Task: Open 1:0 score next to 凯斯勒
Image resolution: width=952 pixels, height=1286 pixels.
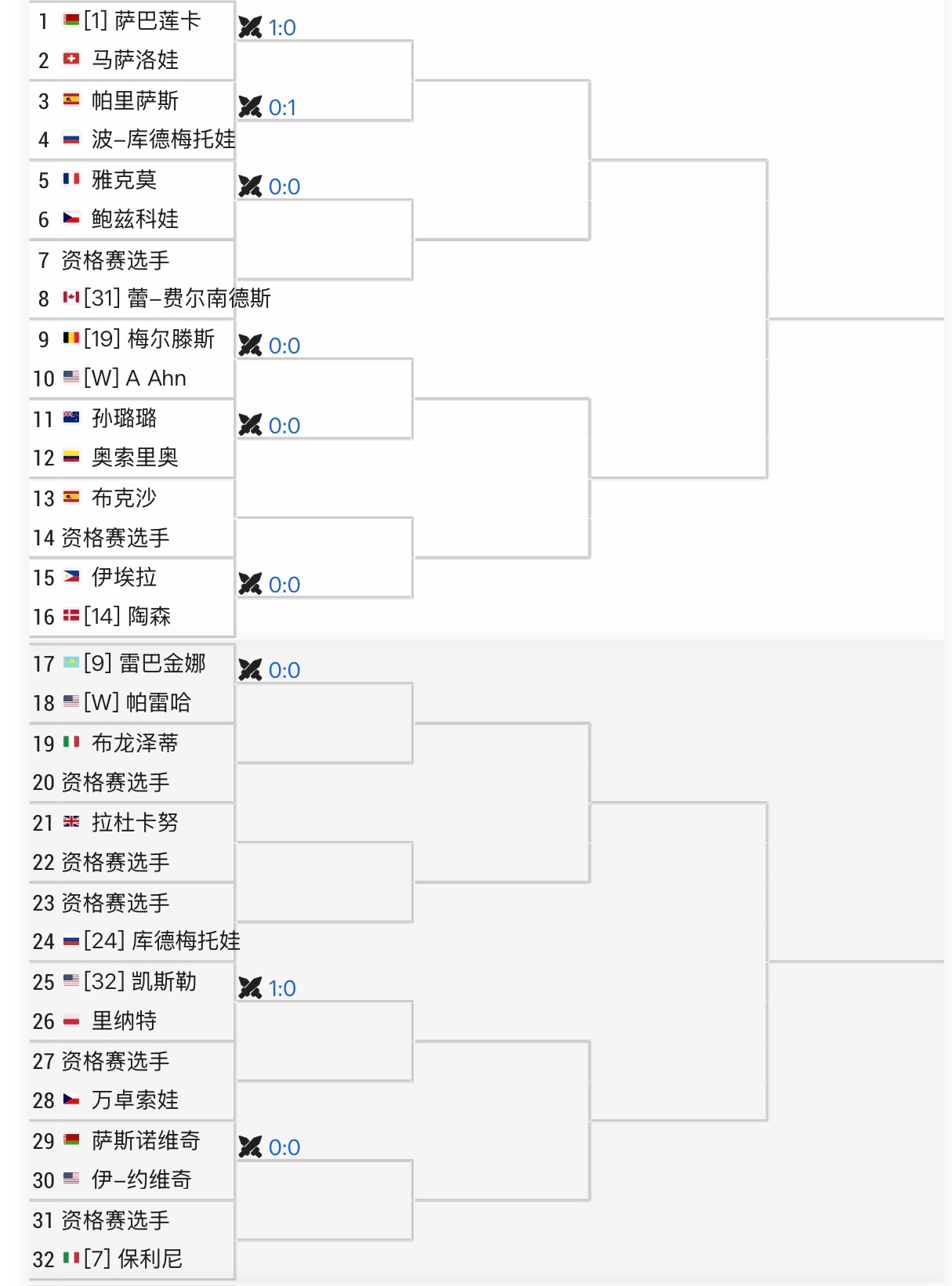Action: pyautogui.click(x=282, y=989)
